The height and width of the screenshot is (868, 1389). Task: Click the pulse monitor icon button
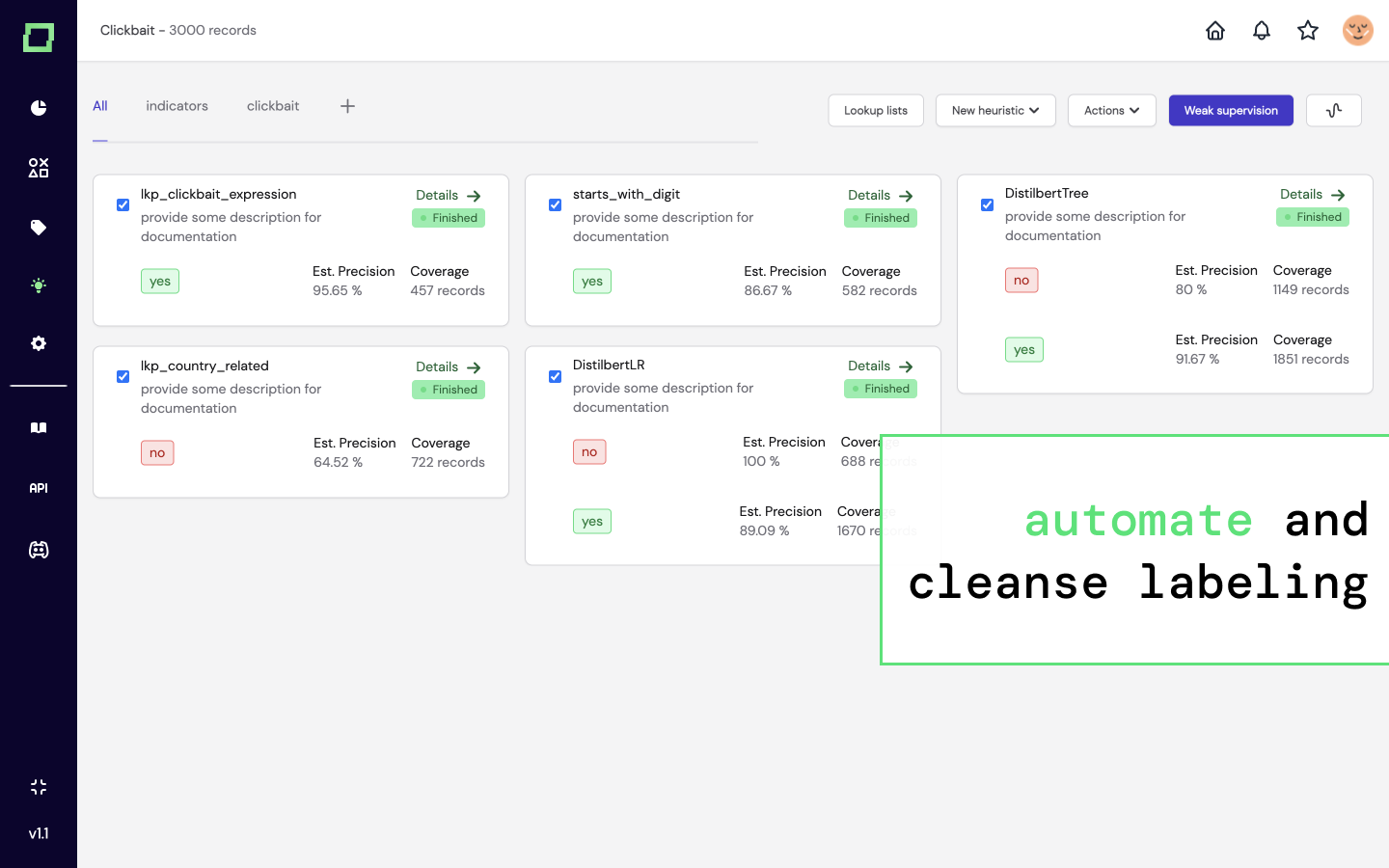(x=1334, y=110)
